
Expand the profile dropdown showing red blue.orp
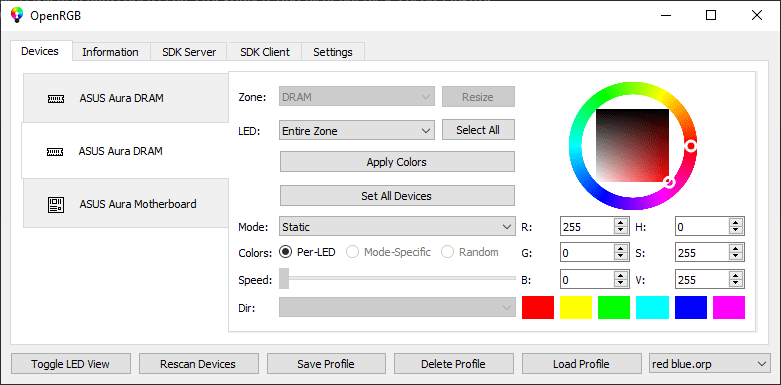tap(710, 364)
